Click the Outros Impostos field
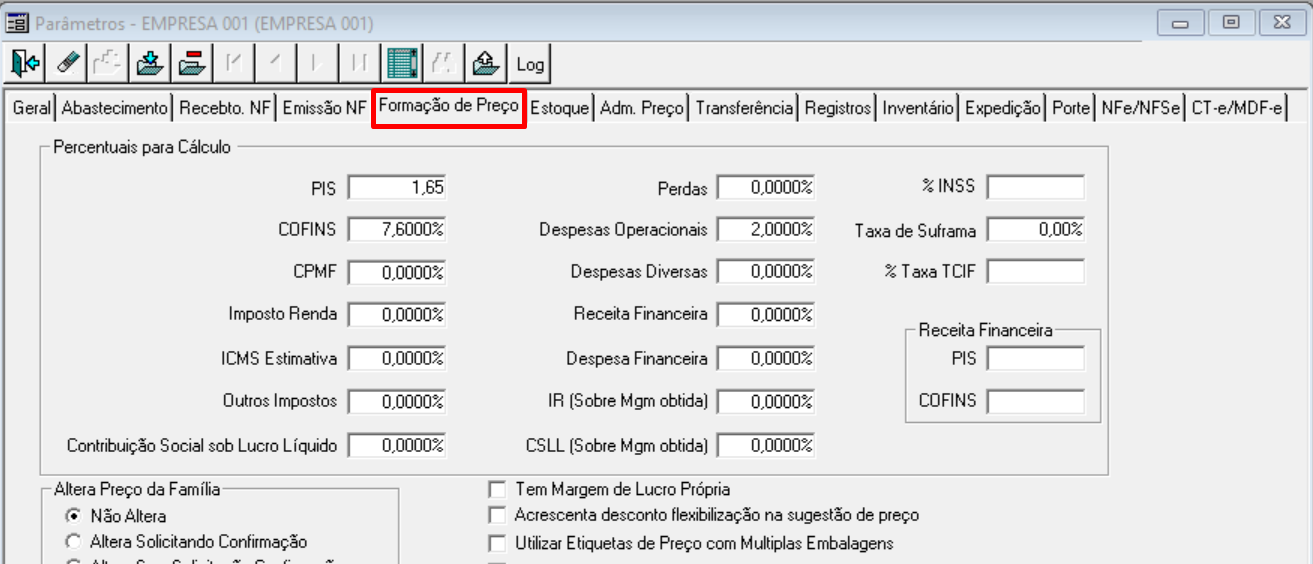The width and height of the screenshot is (1313, 564). pos(397,401)
